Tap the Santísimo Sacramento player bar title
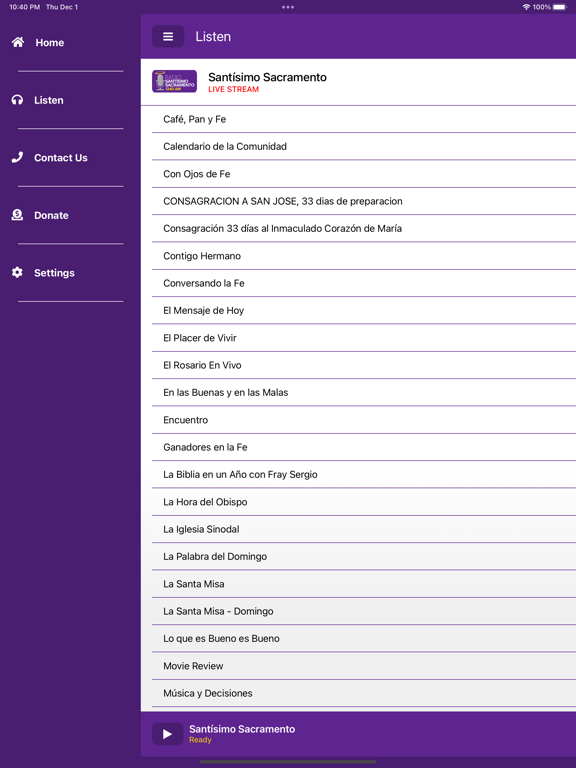 [x=242, y=729]
